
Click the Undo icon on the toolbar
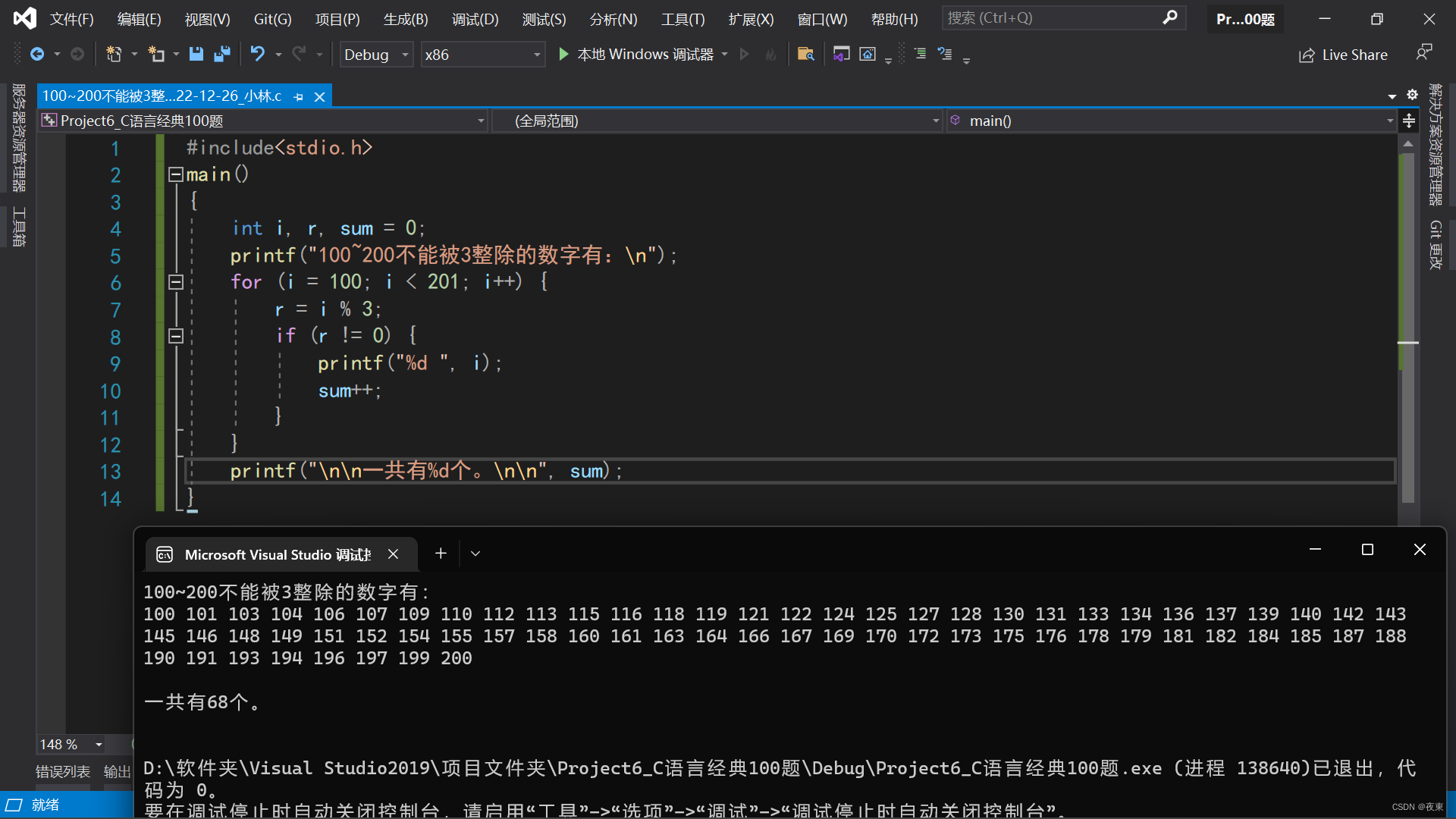tap(257, 54)
